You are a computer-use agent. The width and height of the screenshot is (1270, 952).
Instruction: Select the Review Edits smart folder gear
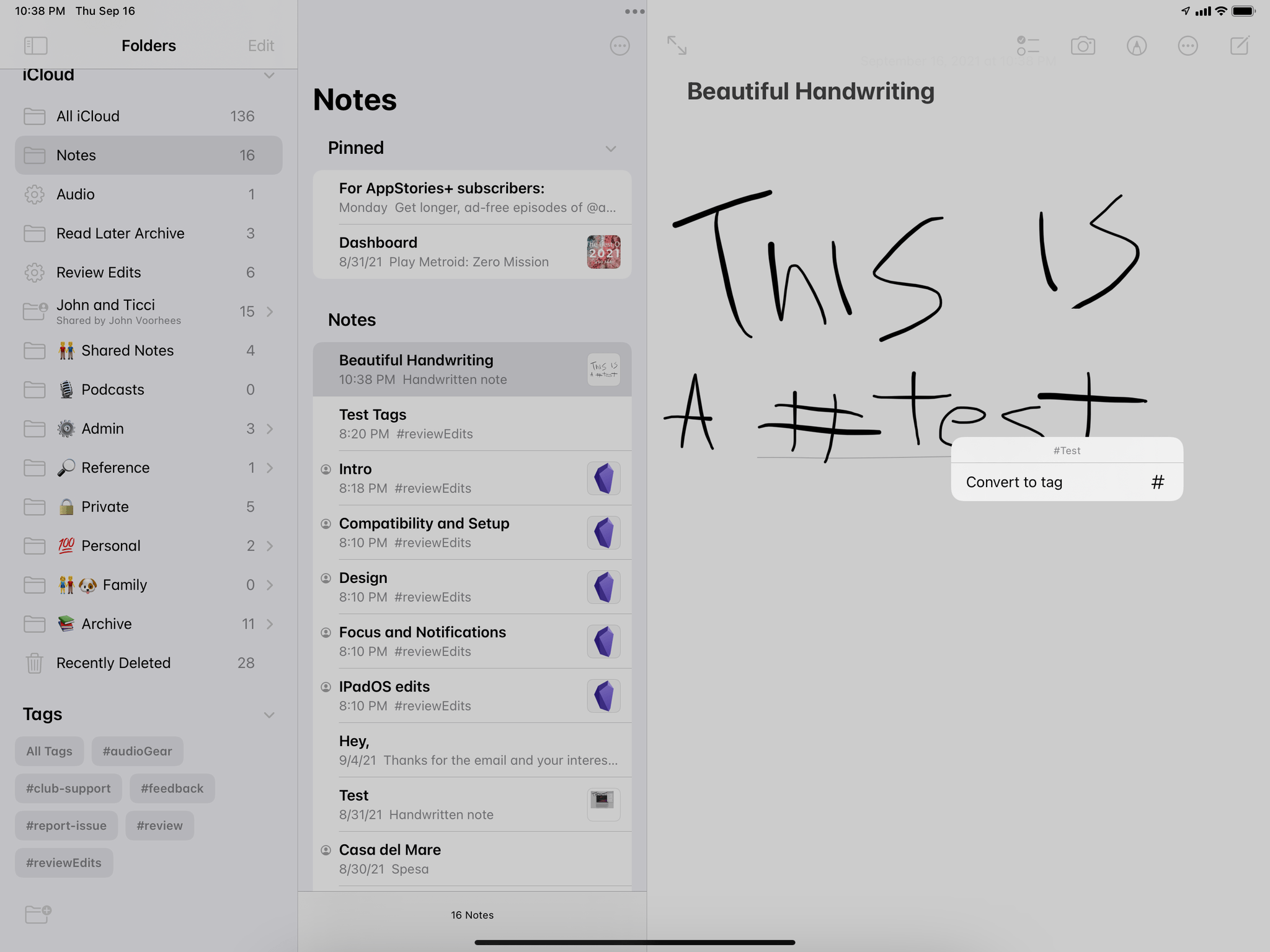pyautogui.click(x=34, y=273)
